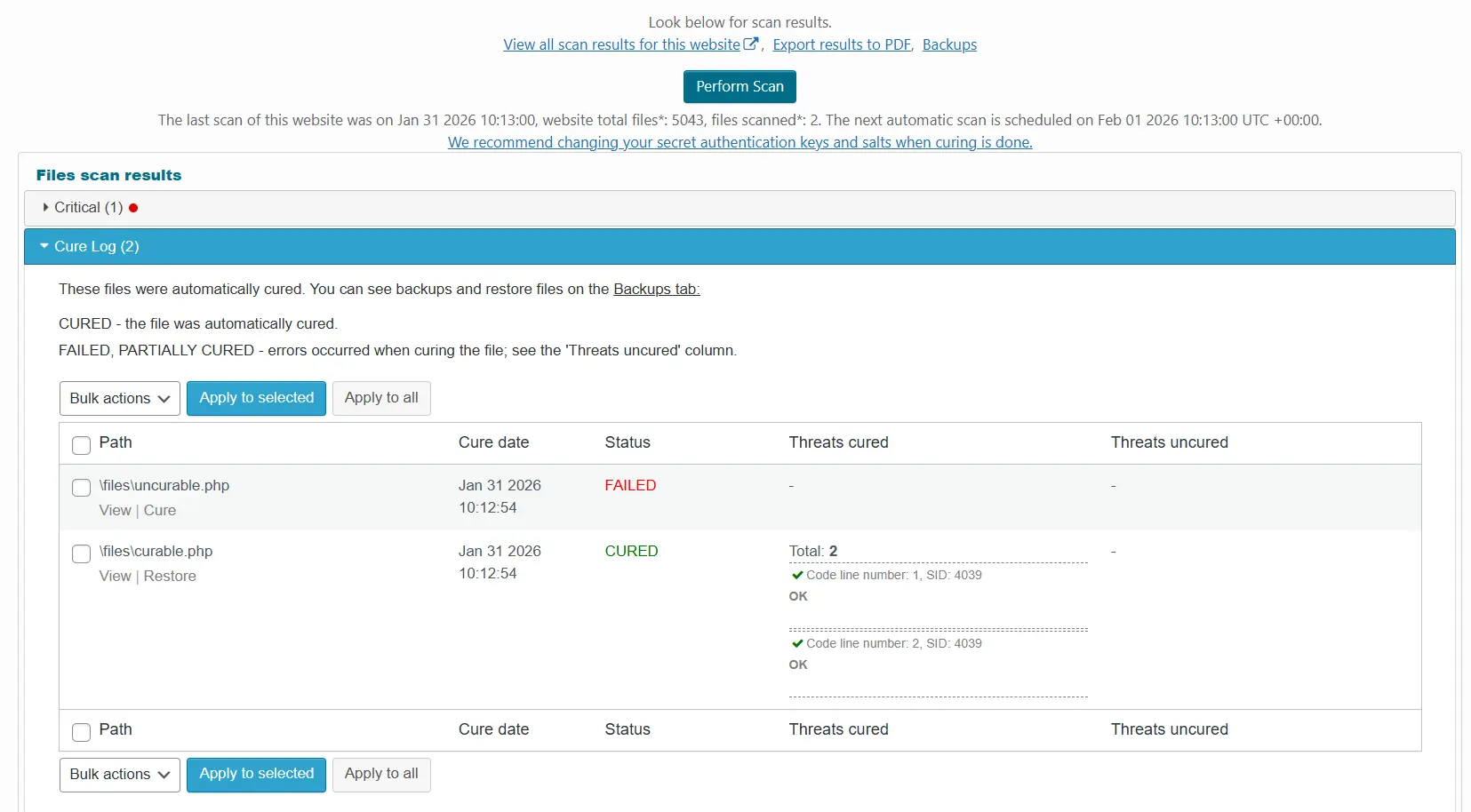Open the top Bulk actions dropdown

(120, 398)
